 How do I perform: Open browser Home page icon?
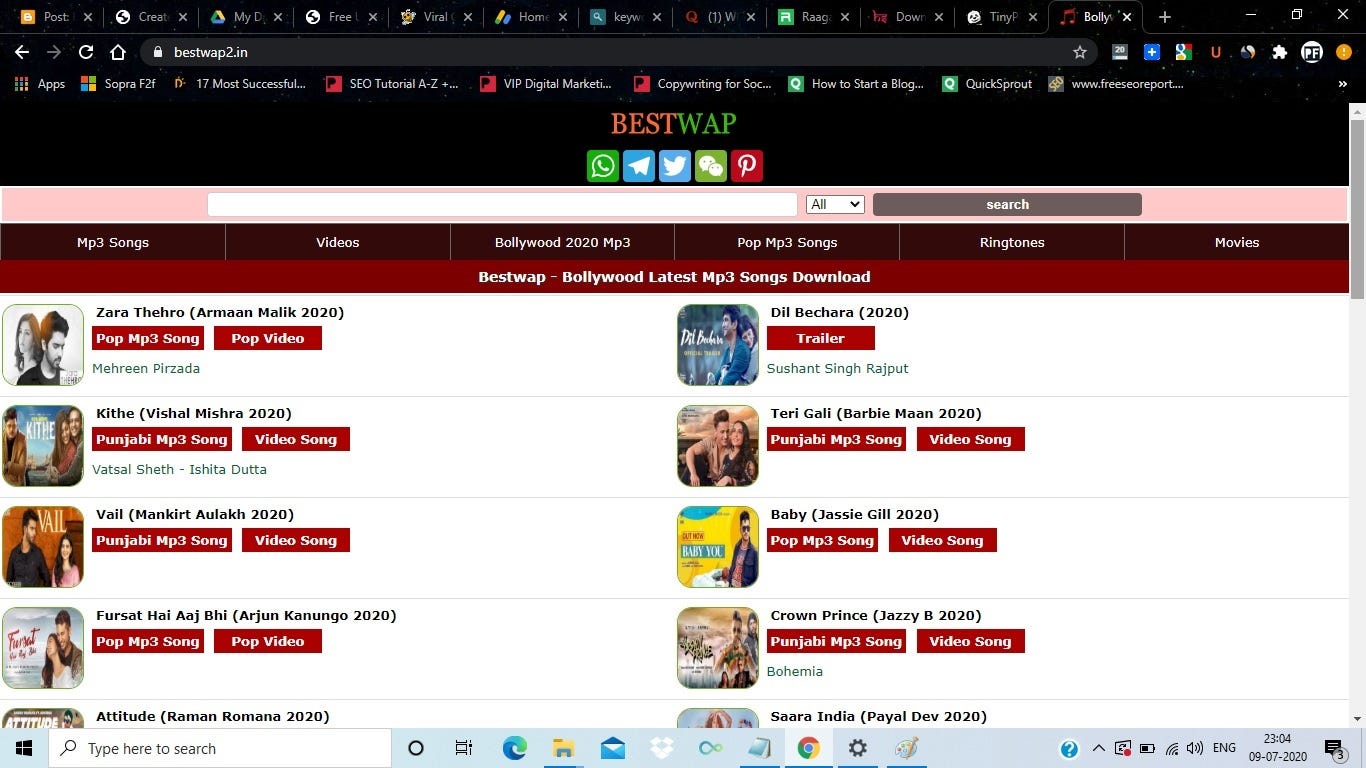118,52
